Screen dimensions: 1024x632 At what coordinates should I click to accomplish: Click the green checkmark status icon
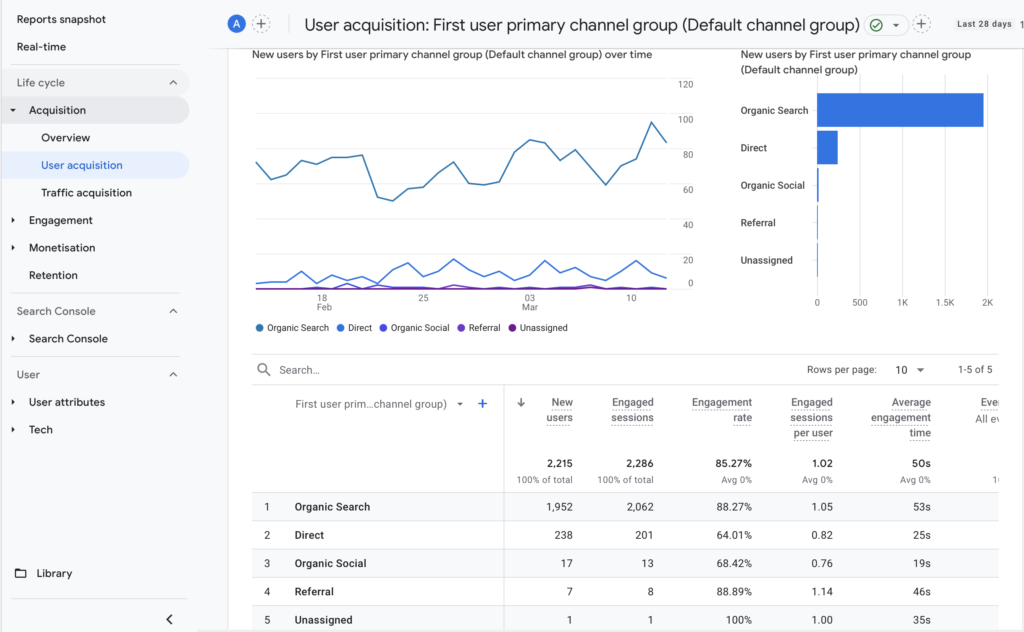pyautogui.click(x=876, y=25)
